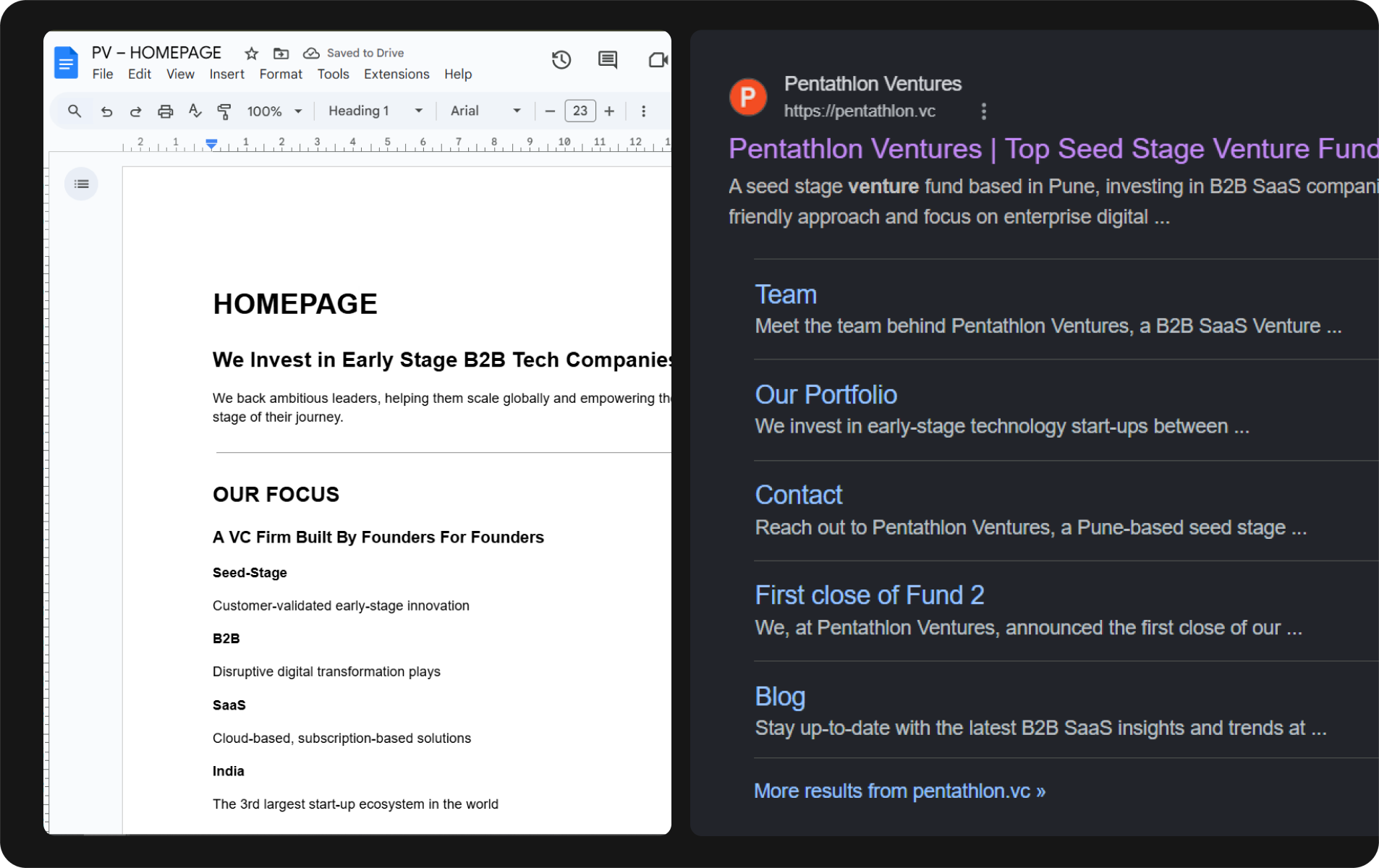Image resolution: width=1379 pixels, height=868 pixels.
Task: Open First close of Fund 2 link
Action: [870, 595]
